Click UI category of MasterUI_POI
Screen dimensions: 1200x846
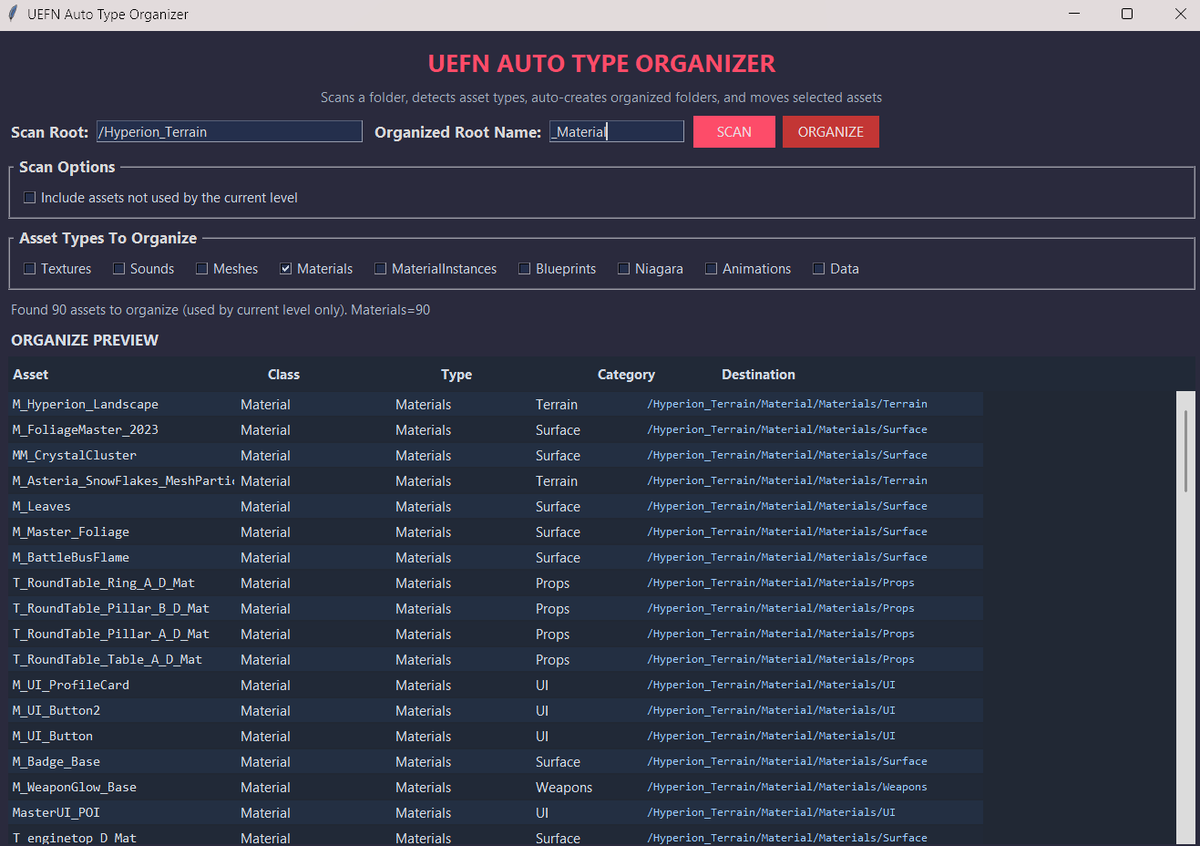click(x=542, y=813)
